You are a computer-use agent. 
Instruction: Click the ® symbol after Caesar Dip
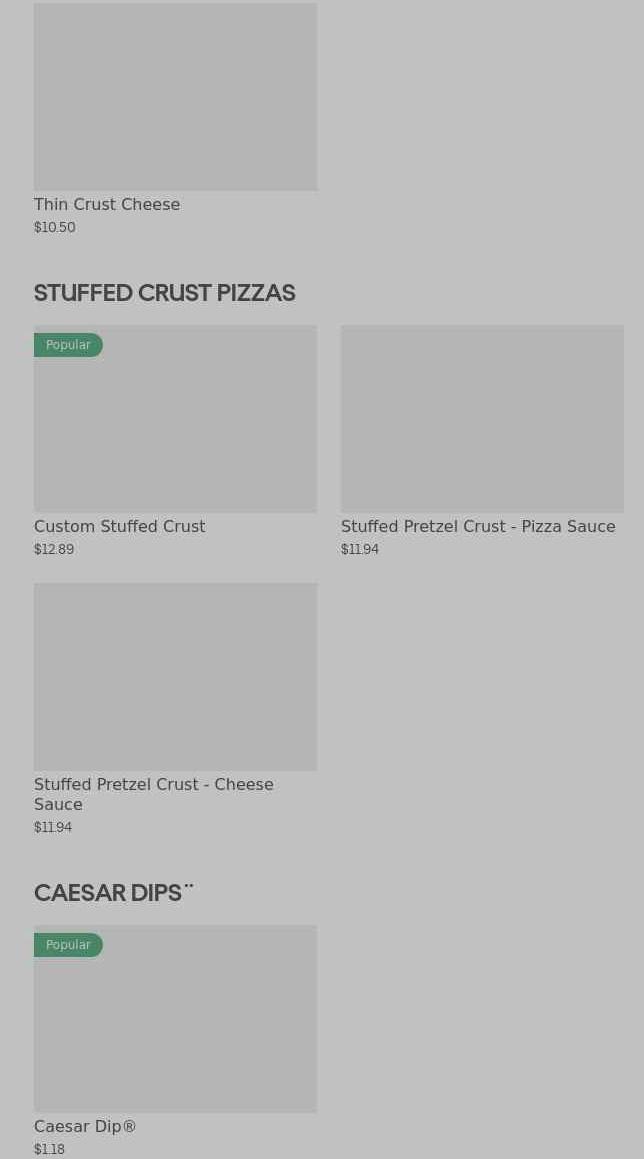pos(129,1126)
